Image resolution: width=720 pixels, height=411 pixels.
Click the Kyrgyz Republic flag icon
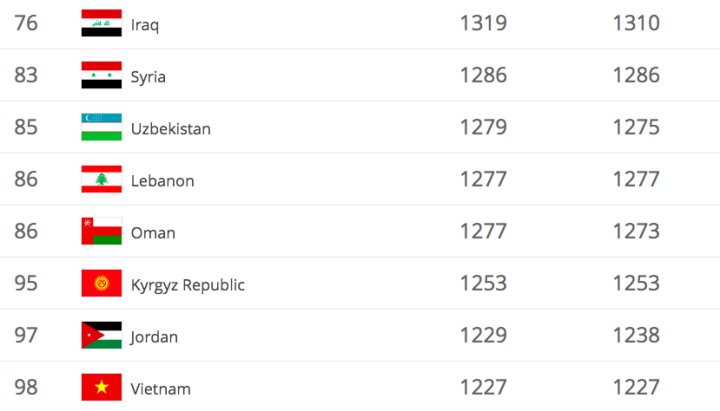point(101,284)
